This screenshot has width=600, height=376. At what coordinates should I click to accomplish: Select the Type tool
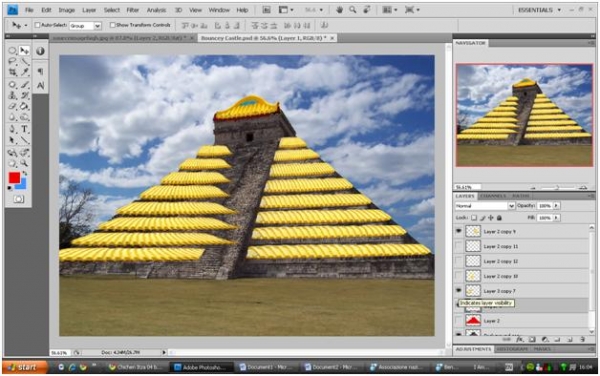25,129
